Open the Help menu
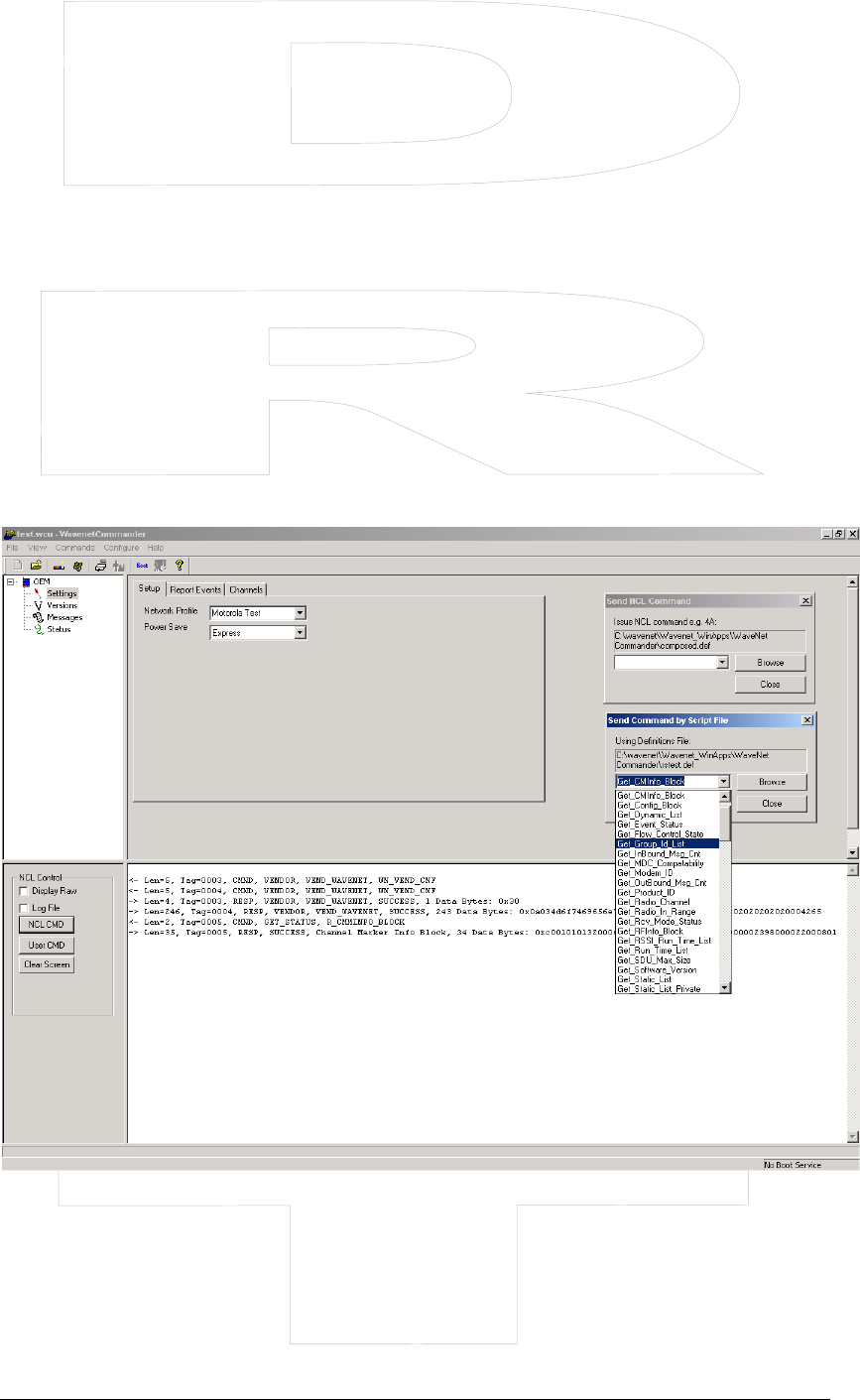This screenshot has height=1400, width=860. click(156, 548)
